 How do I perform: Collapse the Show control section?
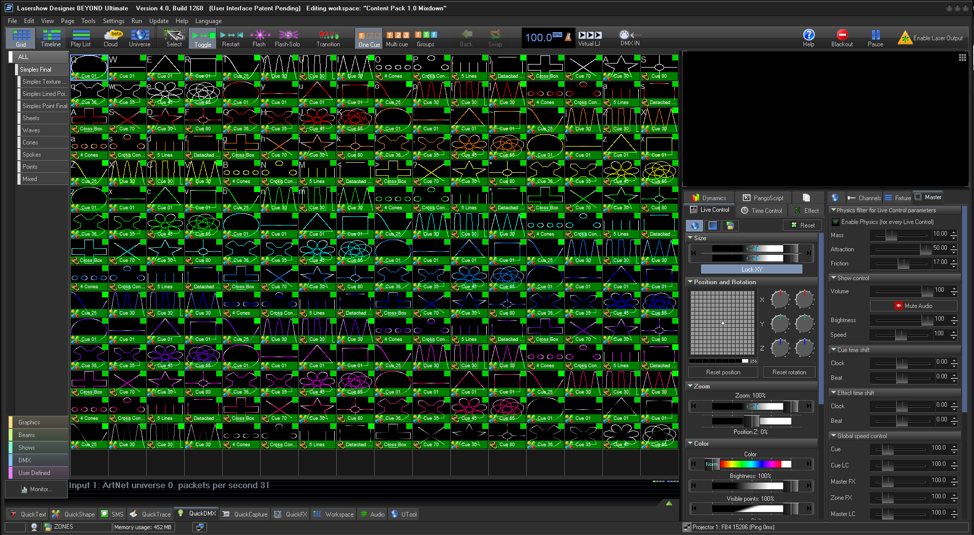[x=835, y=278]
